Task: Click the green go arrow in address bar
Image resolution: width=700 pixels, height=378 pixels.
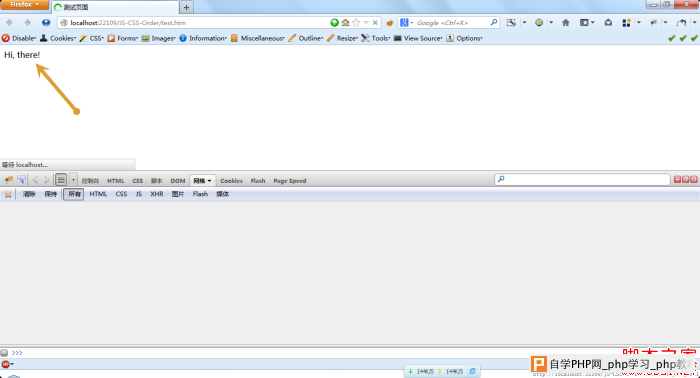Action: [334, 22]
